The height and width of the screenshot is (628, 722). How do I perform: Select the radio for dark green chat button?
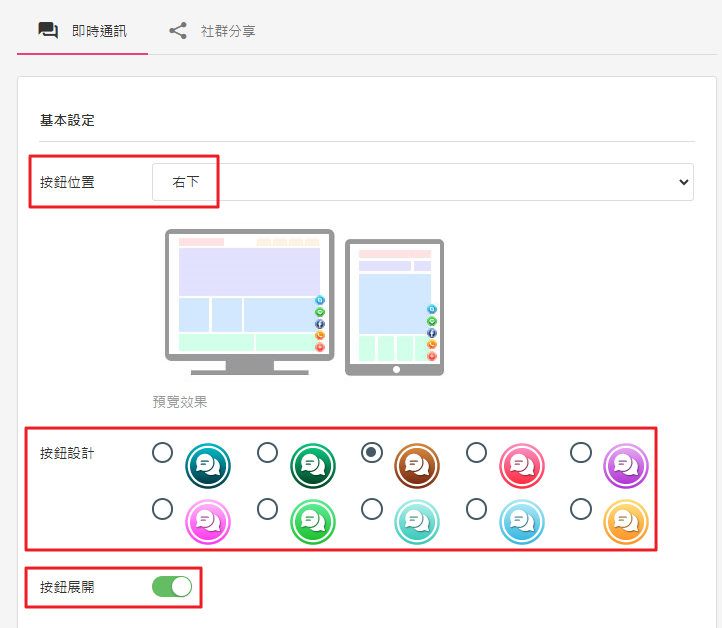tap(268, 453)
